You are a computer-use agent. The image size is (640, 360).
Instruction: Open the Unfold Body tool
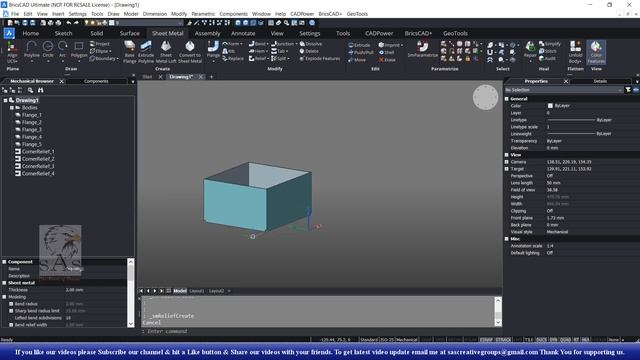click(575, 52)
